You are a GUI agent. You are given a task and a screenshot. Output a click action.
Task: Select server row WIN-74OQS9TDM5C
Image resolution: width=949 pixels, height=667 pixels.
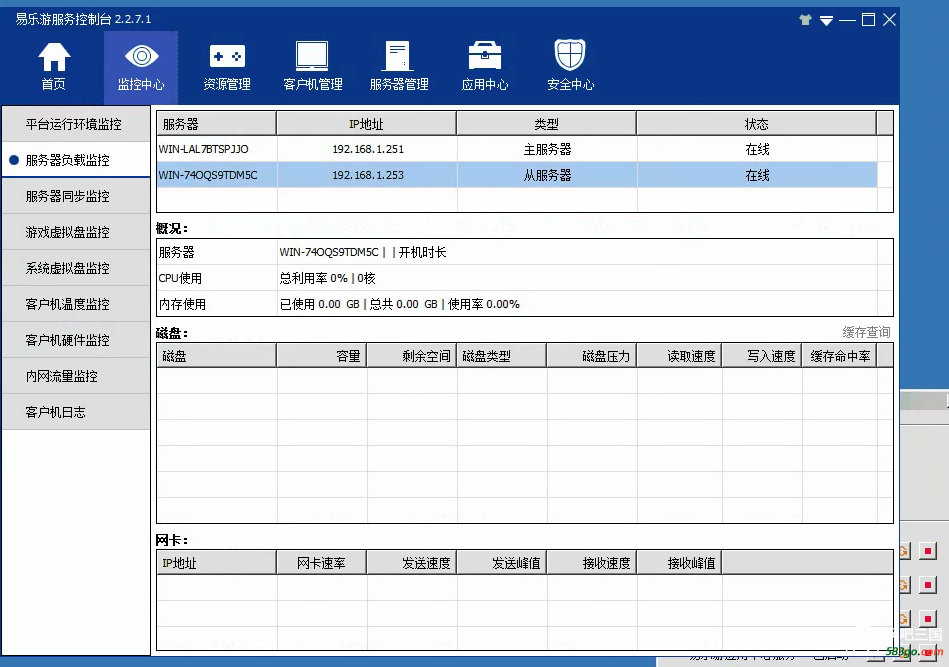[517, 175]
